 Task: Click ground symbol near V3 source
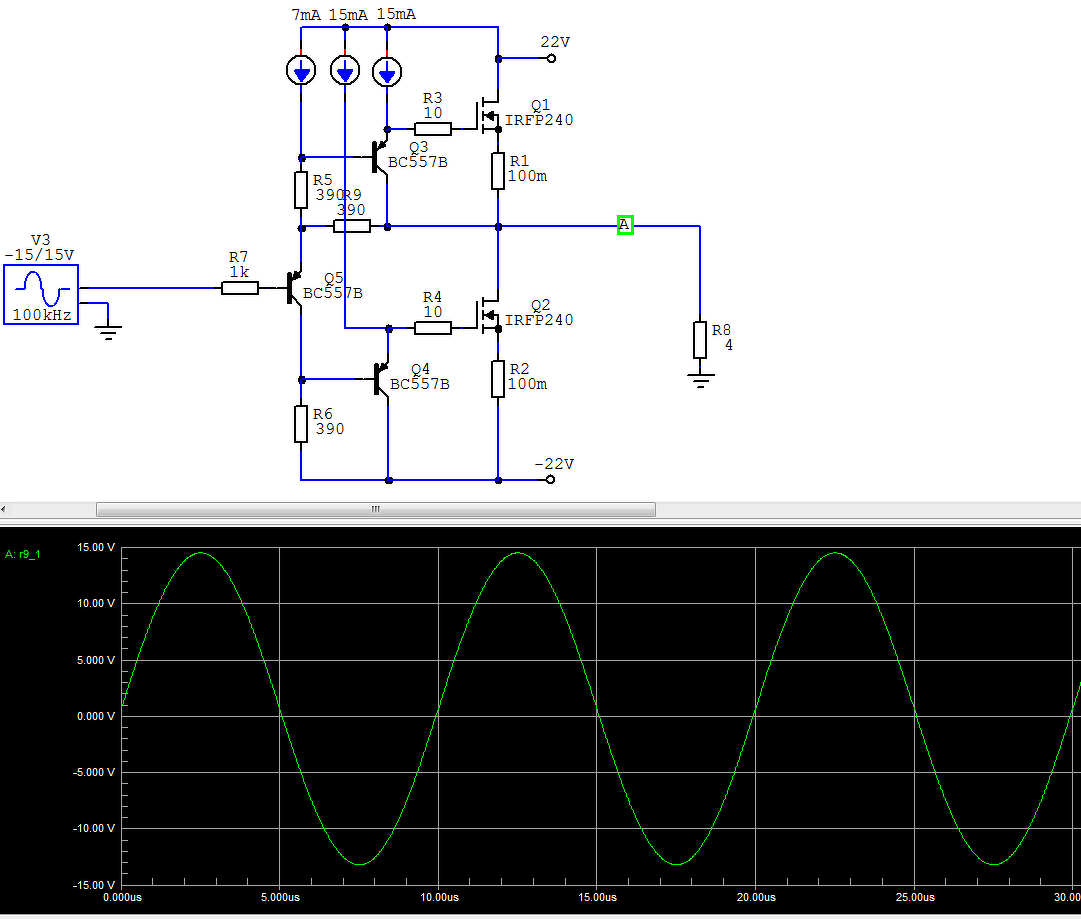click(x=108, y=333)
